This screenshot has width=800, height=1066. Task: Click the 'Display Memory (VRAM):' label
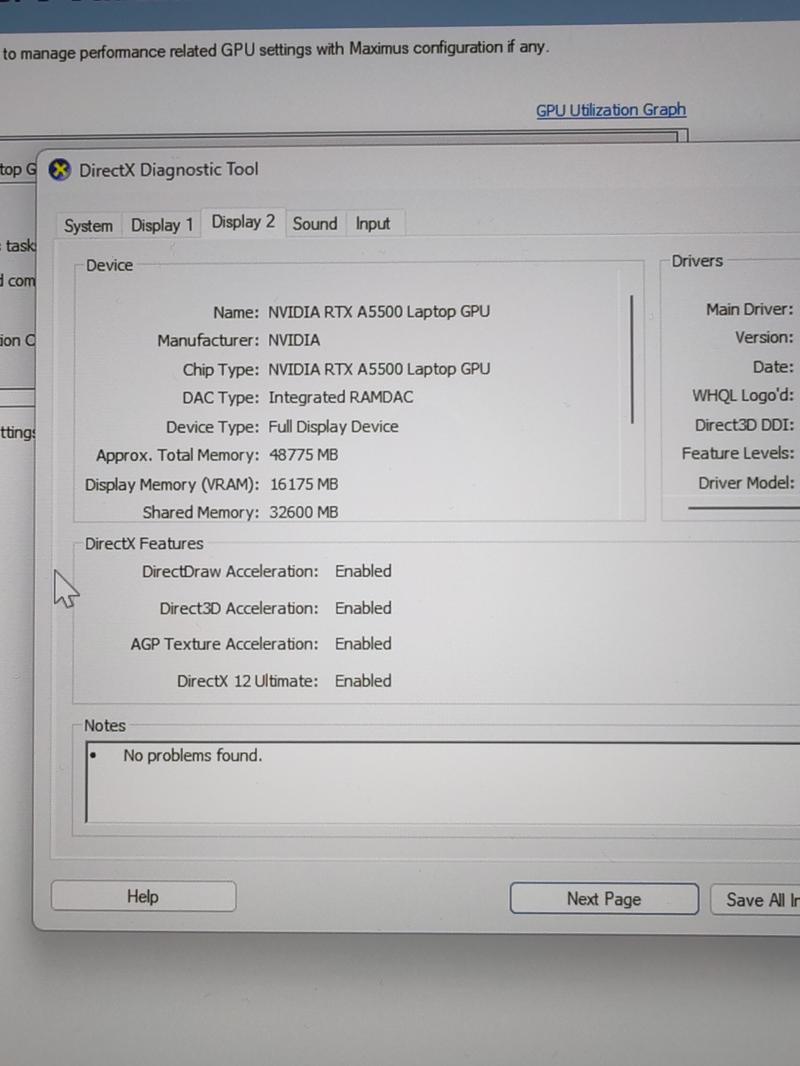pos(172,485)
